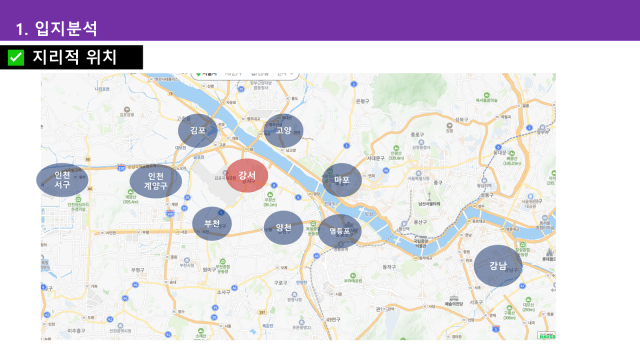Click the 지리적 위치 heading text
Screen dimensions: 640x360
coord(75,57)
